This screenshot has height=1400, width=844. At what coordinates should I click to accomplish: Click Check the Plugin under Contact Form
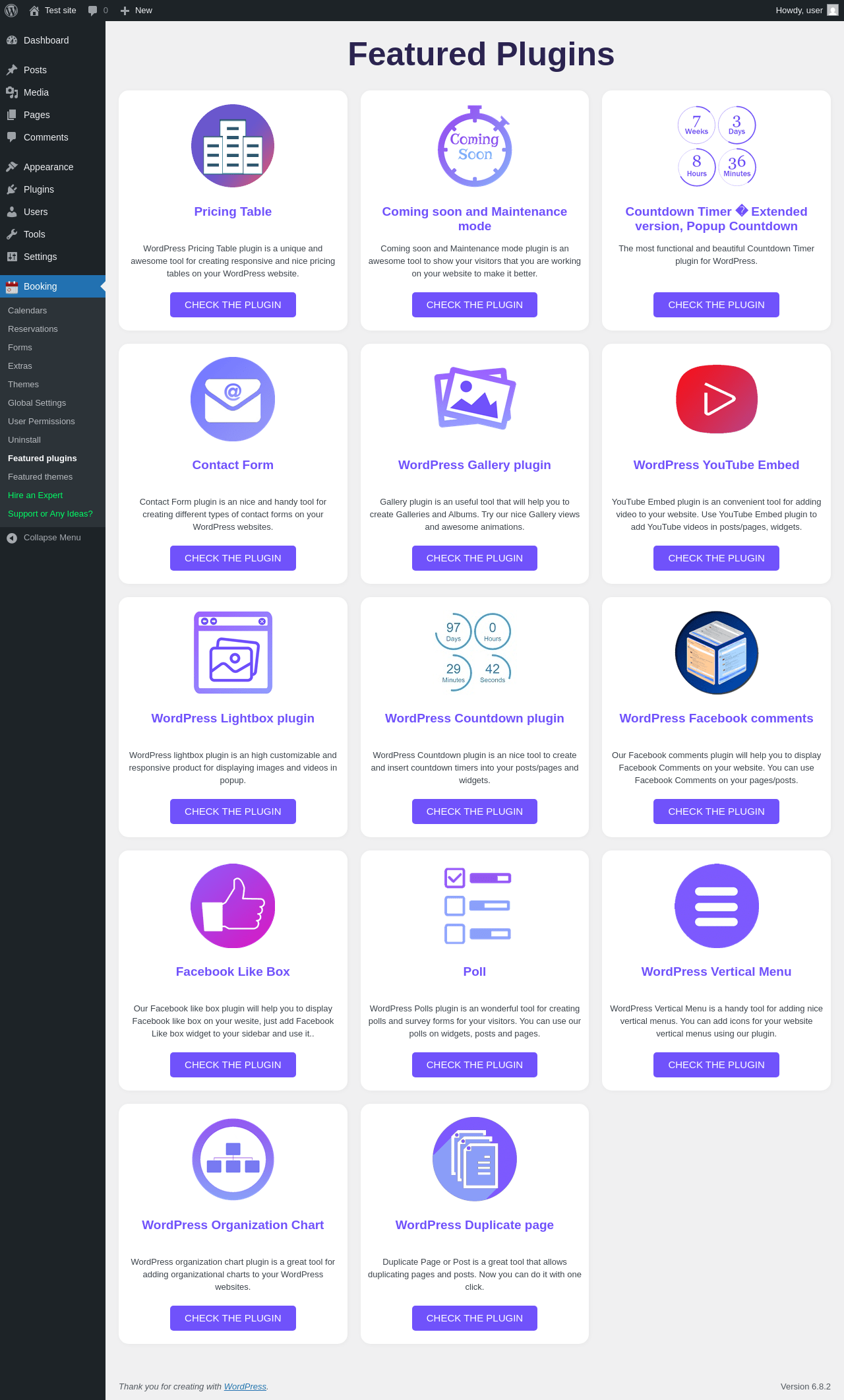coord(233,558)
